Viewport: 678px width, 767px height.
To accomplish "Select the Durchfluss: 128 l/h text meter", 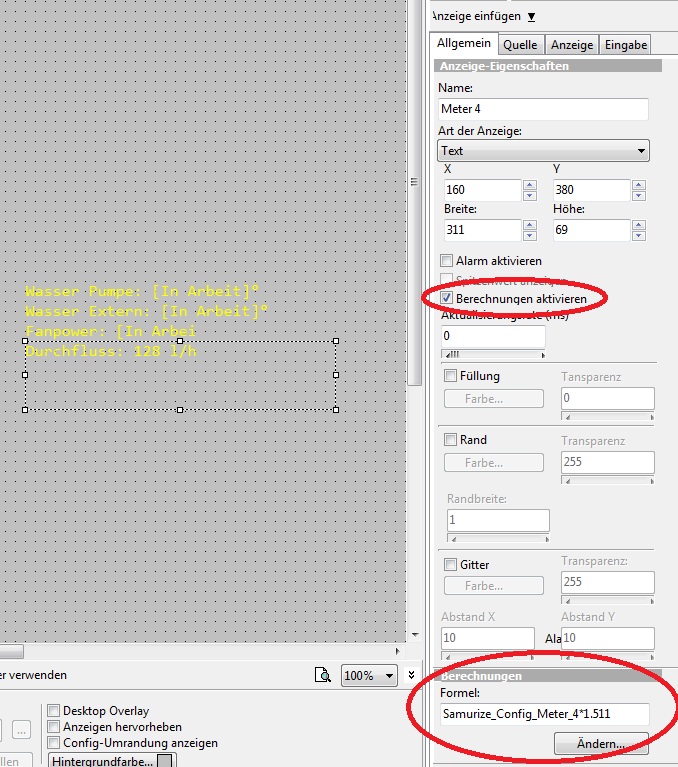I will 111,351.
